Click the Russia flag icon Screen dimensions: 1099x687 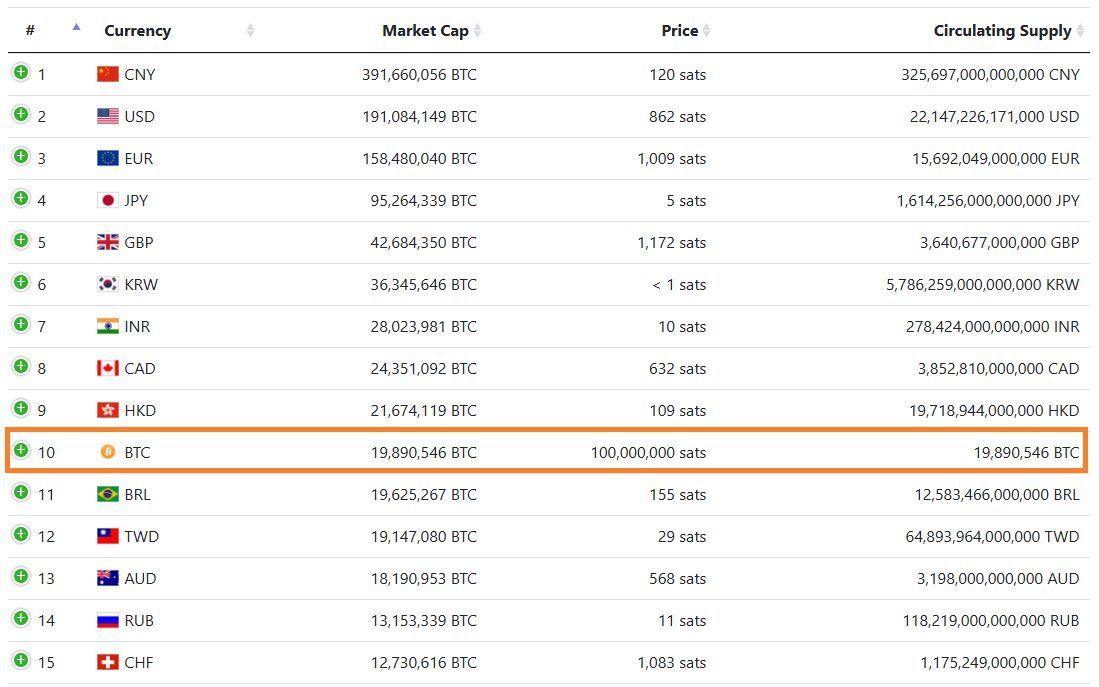107,620
